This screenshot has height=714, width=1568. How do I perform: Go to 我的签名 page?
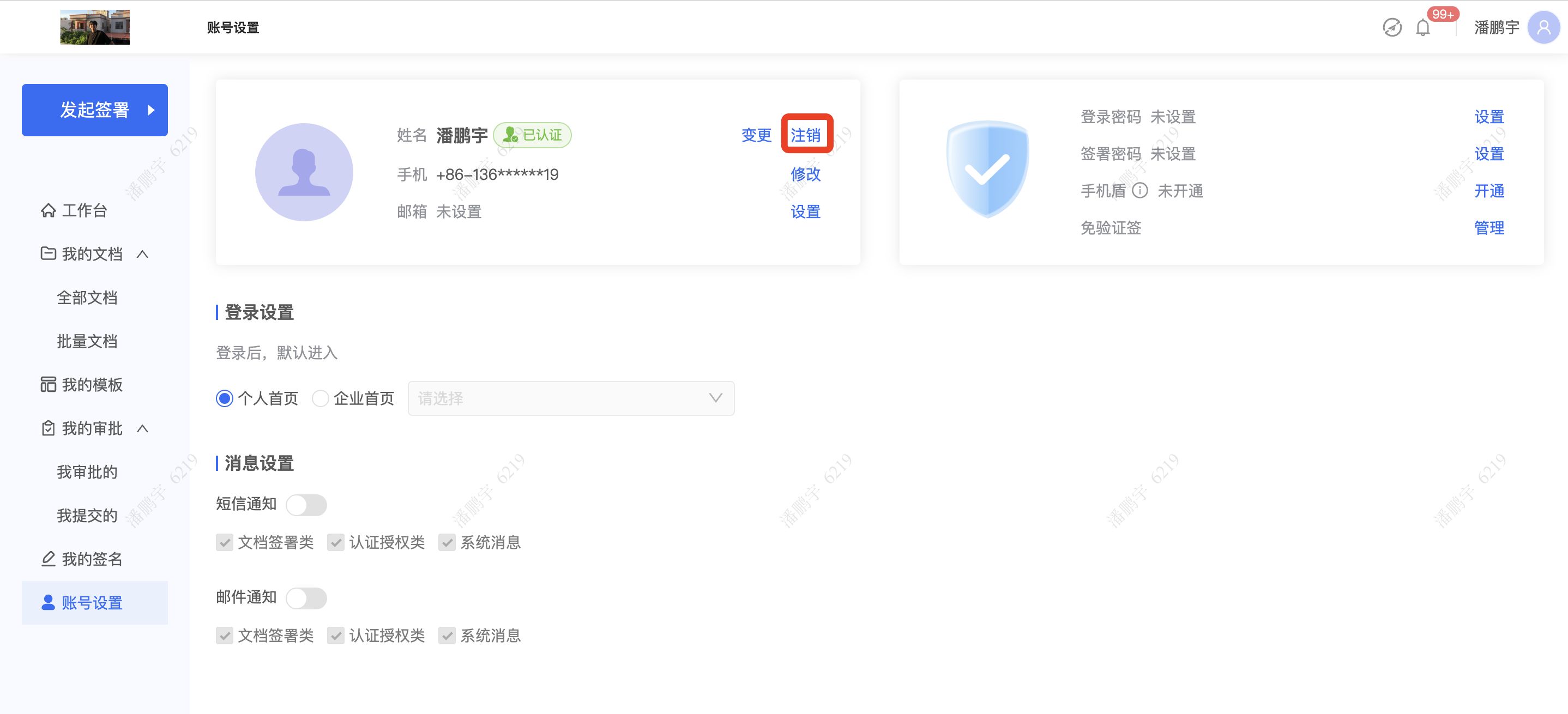point(93,559)
